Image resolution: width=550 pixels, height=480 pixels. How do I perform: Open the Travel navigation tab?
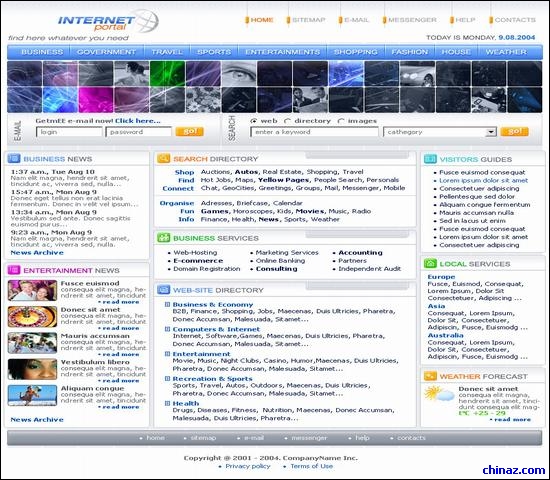[x=167, y=52]
